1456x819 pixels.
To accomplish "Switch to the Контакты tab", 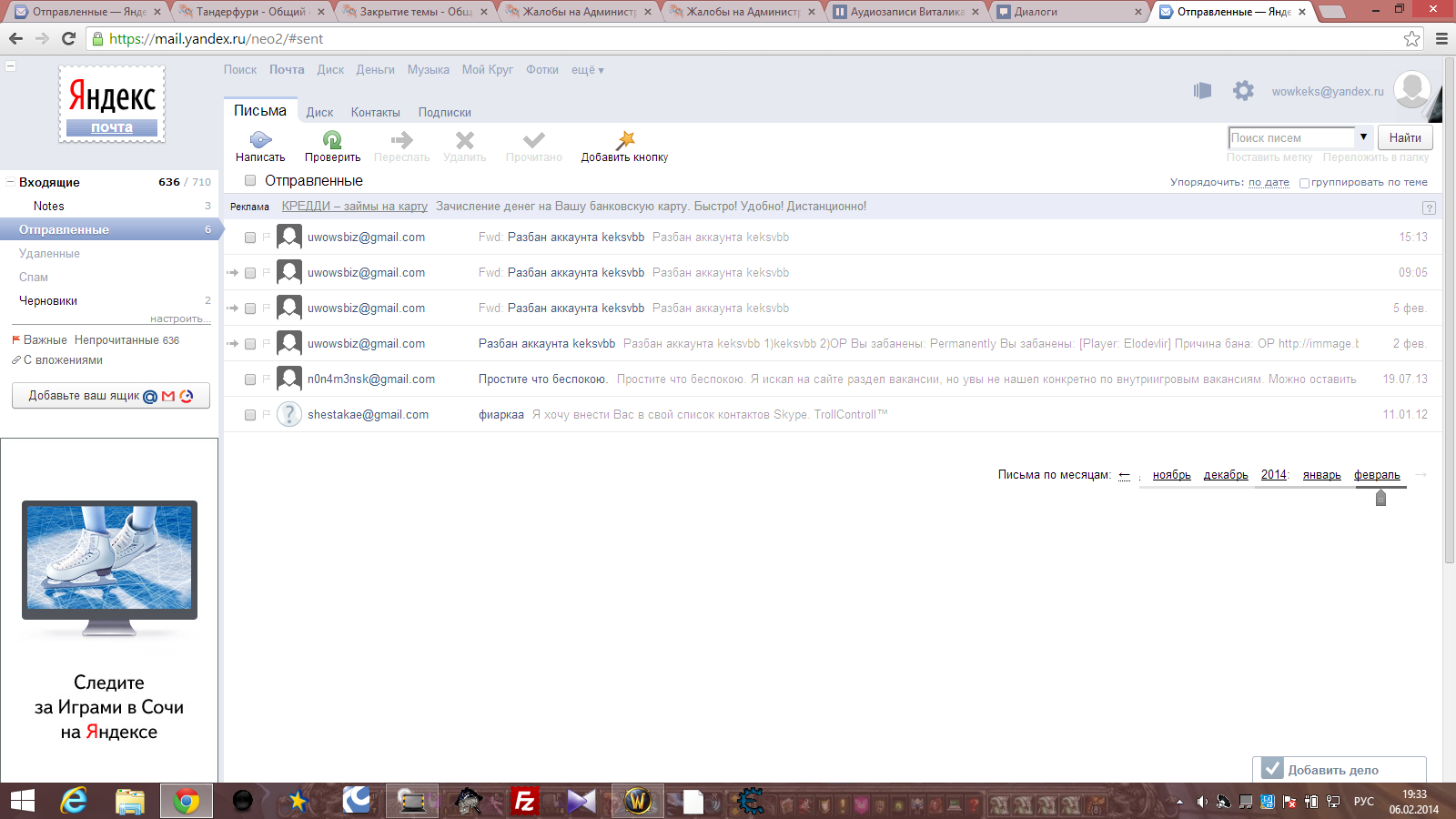I will point(375,113).
